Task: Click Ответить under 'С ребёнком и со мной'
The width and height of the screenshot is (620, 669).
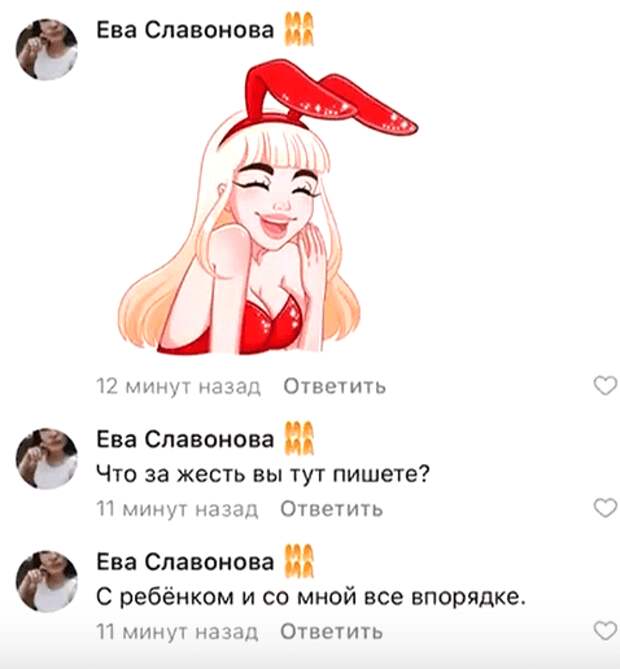Action: [x=332, y=631]
